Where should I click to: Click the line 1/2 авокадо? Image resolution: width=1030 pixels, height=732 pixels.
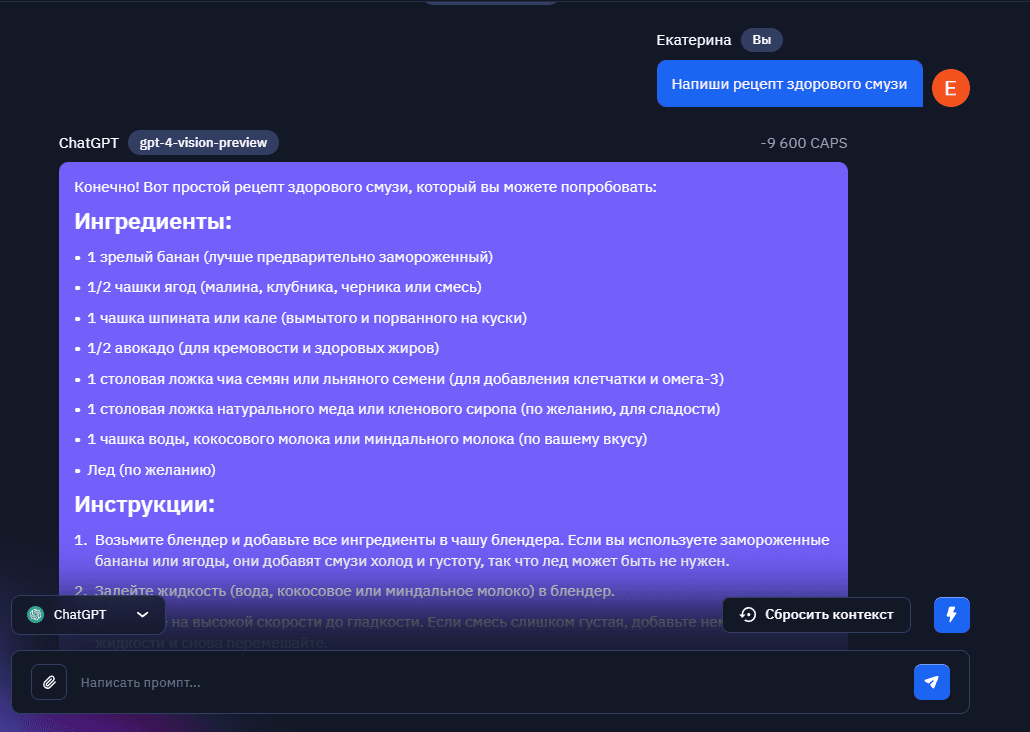263,348
